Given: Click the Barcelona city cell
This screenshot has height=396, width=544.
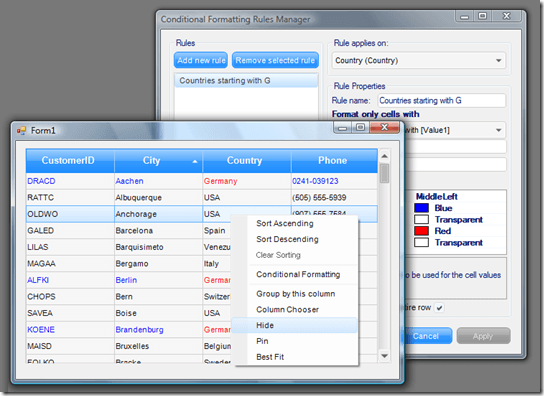Looking at the screenshot, I should pyautogui.click(x=159, y=231).
